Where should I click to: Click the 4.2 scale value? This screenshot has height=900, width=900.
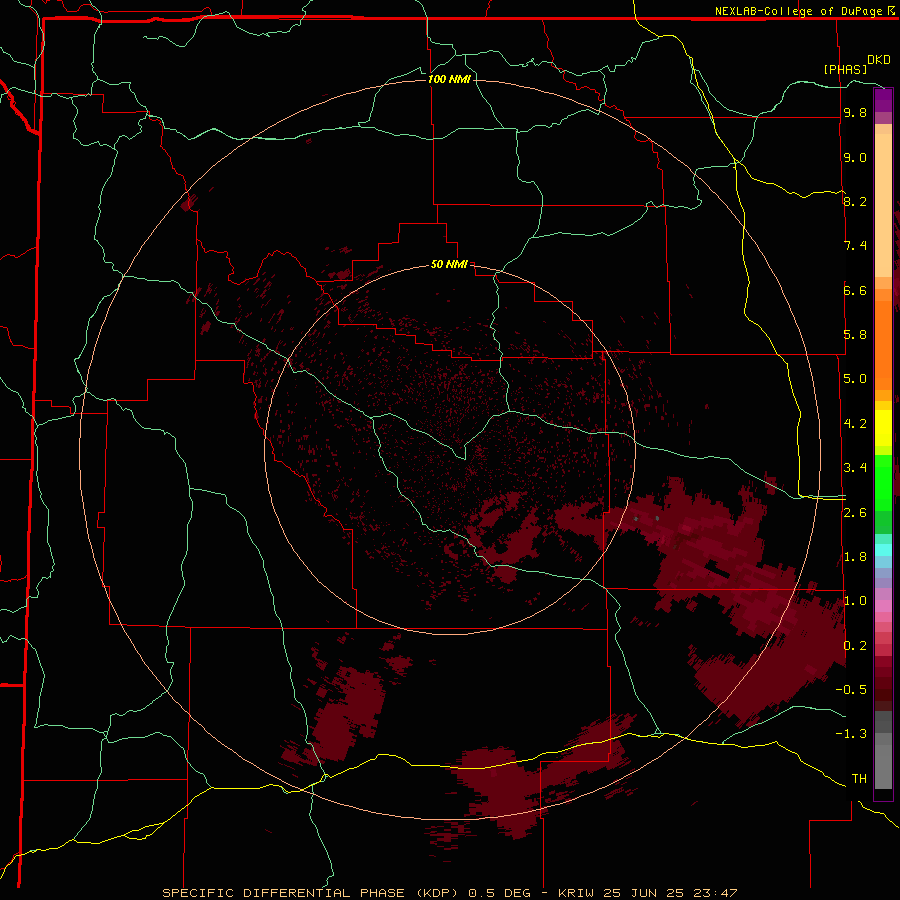[855, 424]
